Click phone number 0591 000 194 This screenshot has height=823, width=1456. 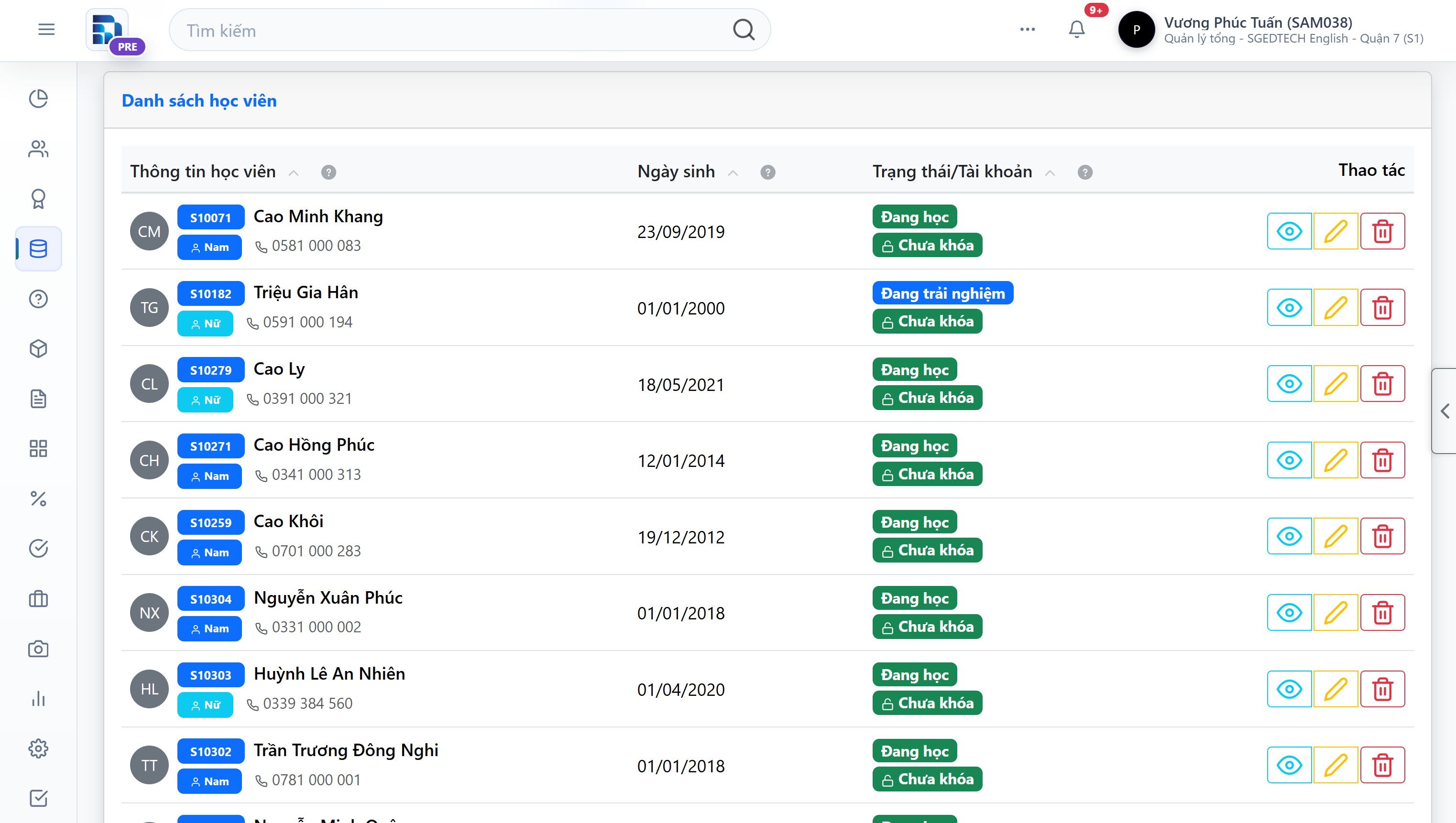[x=307, y=322]
